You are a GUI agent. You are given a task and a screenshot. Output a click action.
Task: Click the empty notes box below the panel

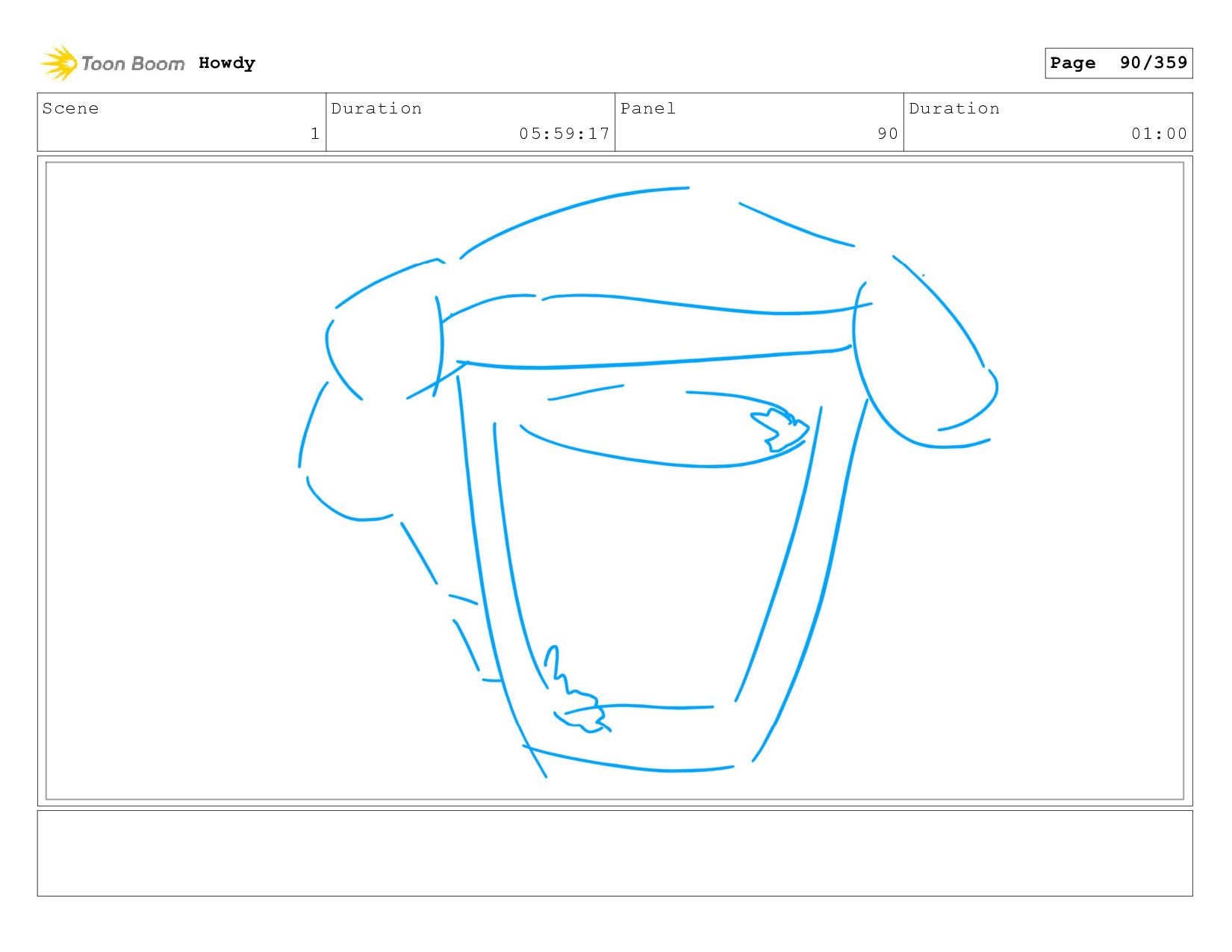615,853
